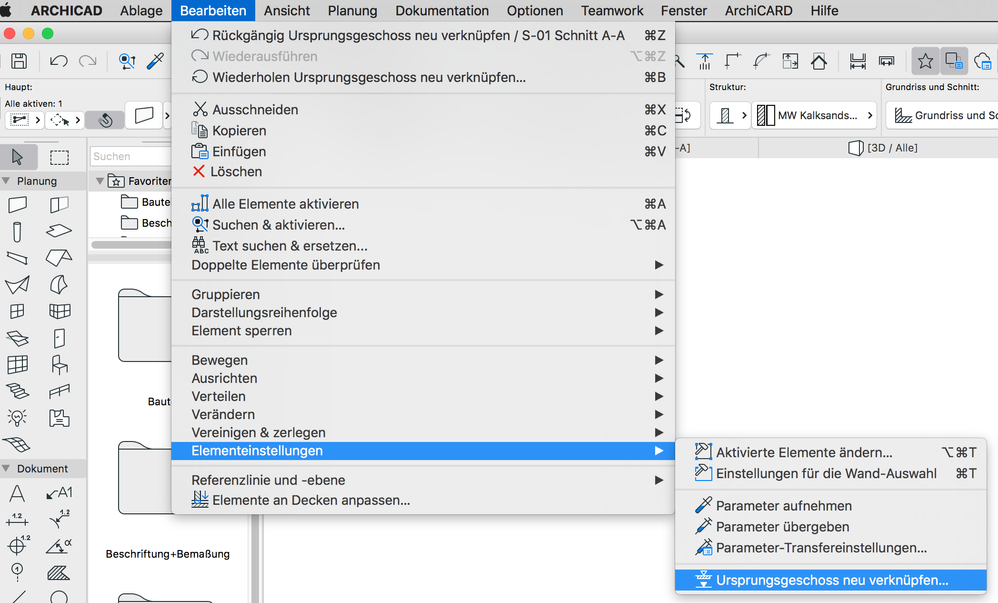Select the Zone tool icon
The height and width of the screenshot is (603, 998).
[x=59, y=418]
